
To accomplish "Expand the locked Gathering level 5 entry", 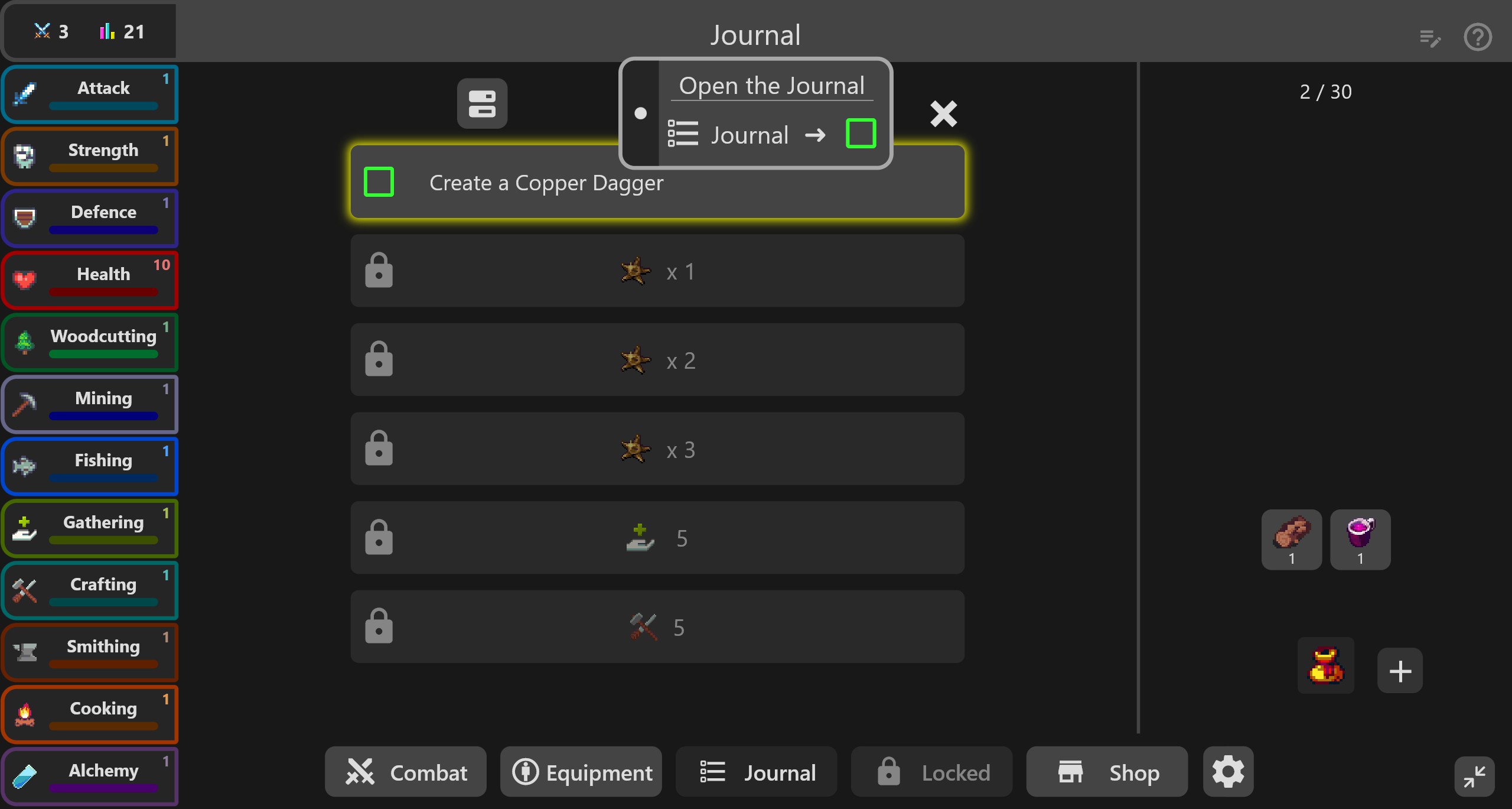I will coord(657,538).
